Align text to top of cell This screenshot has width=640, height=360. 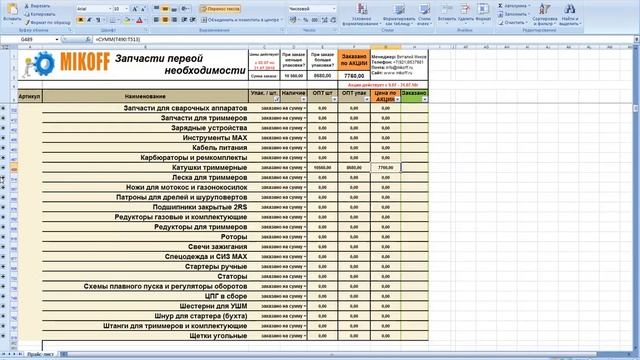tap(156, 9)
